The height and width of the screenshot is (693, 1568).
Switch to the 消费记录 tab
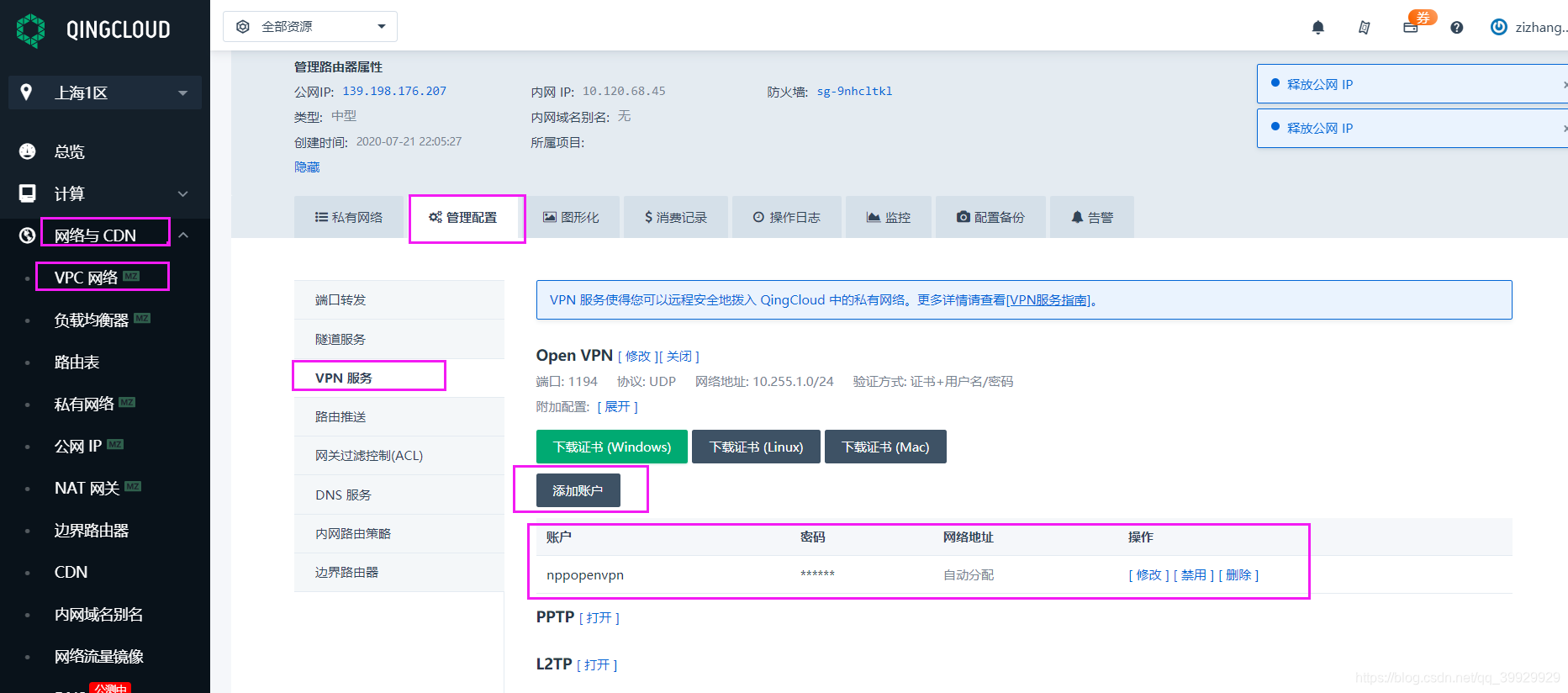tap(676, 217)
